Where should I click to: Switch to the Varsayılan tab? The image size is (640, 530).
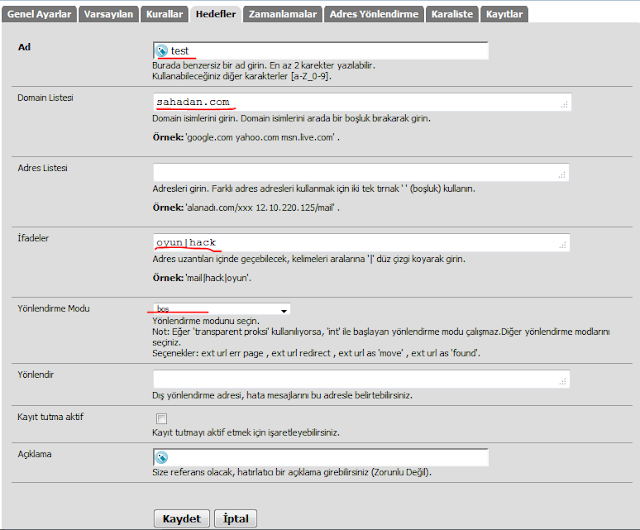pos(109,14)
